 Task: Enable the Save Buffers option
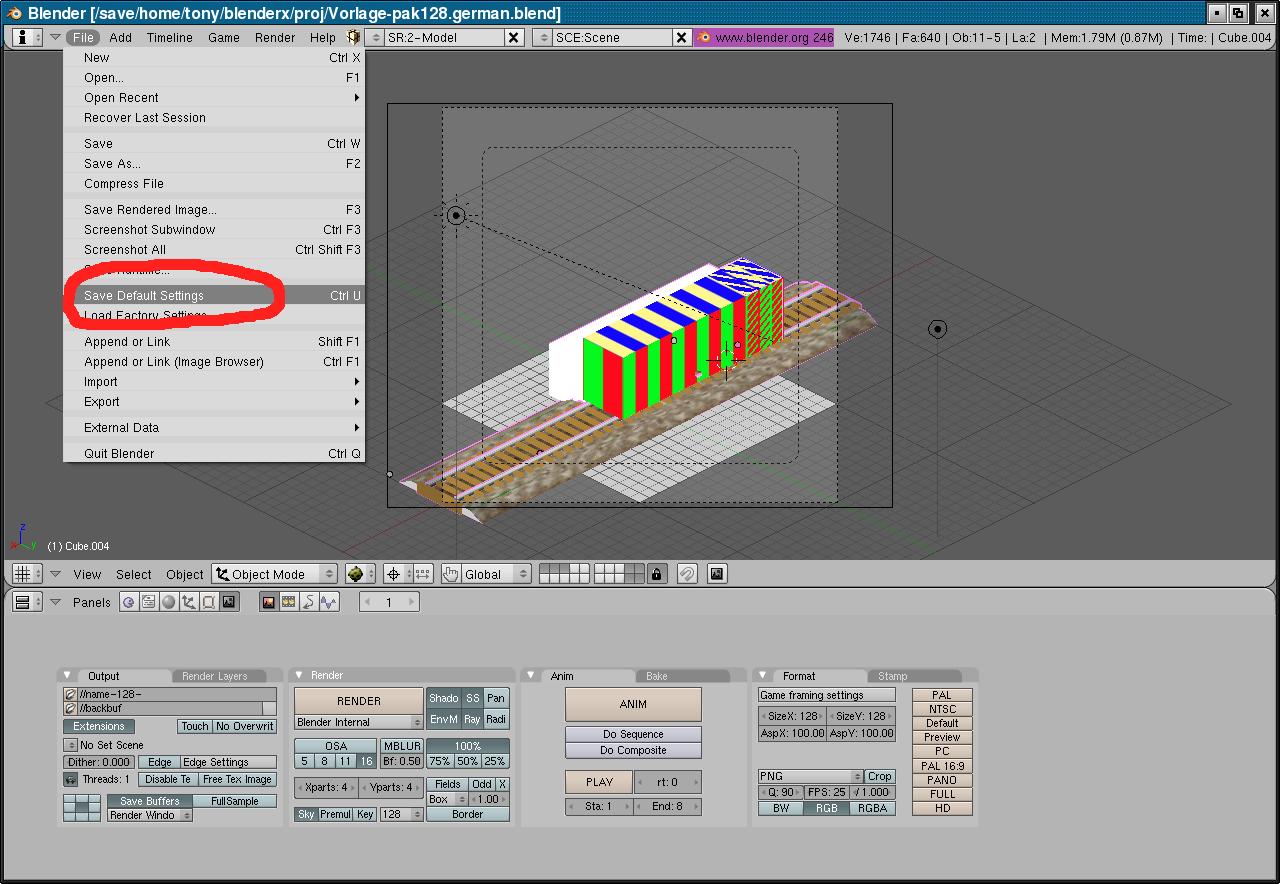pyautogui.click(x=149, y=801)
